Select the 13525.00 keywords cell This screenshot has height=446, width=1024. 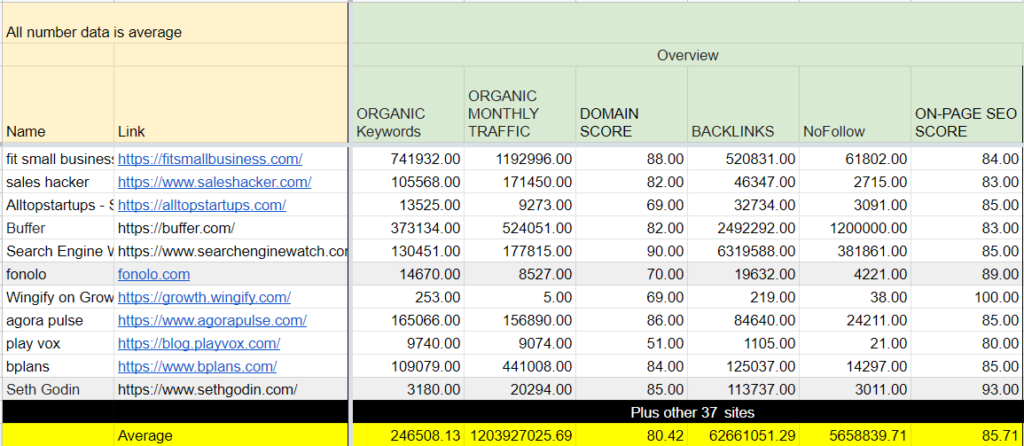(408, 205)
